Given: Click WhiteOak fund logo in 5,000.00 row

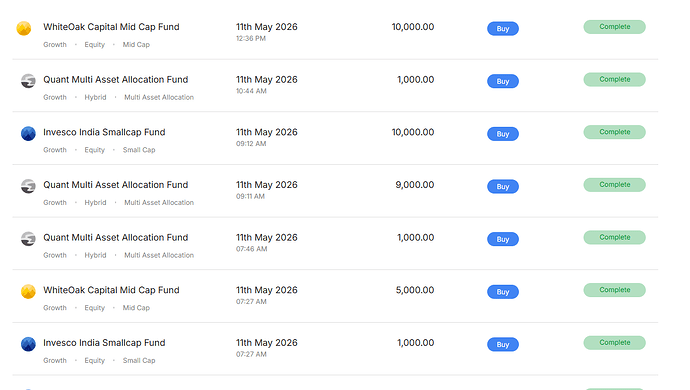Looking at the screenshot, I should (x=28, y=291).
